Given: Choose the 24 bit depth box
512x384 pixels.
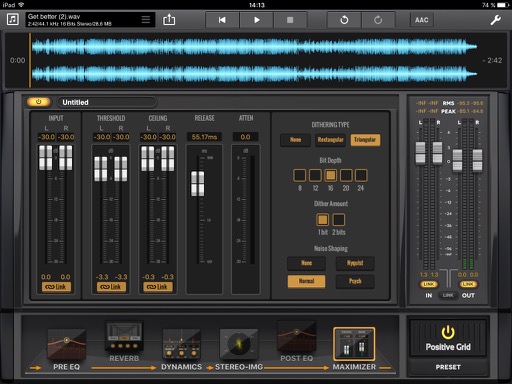Looking at the screenshot, I should coord(361,175).
